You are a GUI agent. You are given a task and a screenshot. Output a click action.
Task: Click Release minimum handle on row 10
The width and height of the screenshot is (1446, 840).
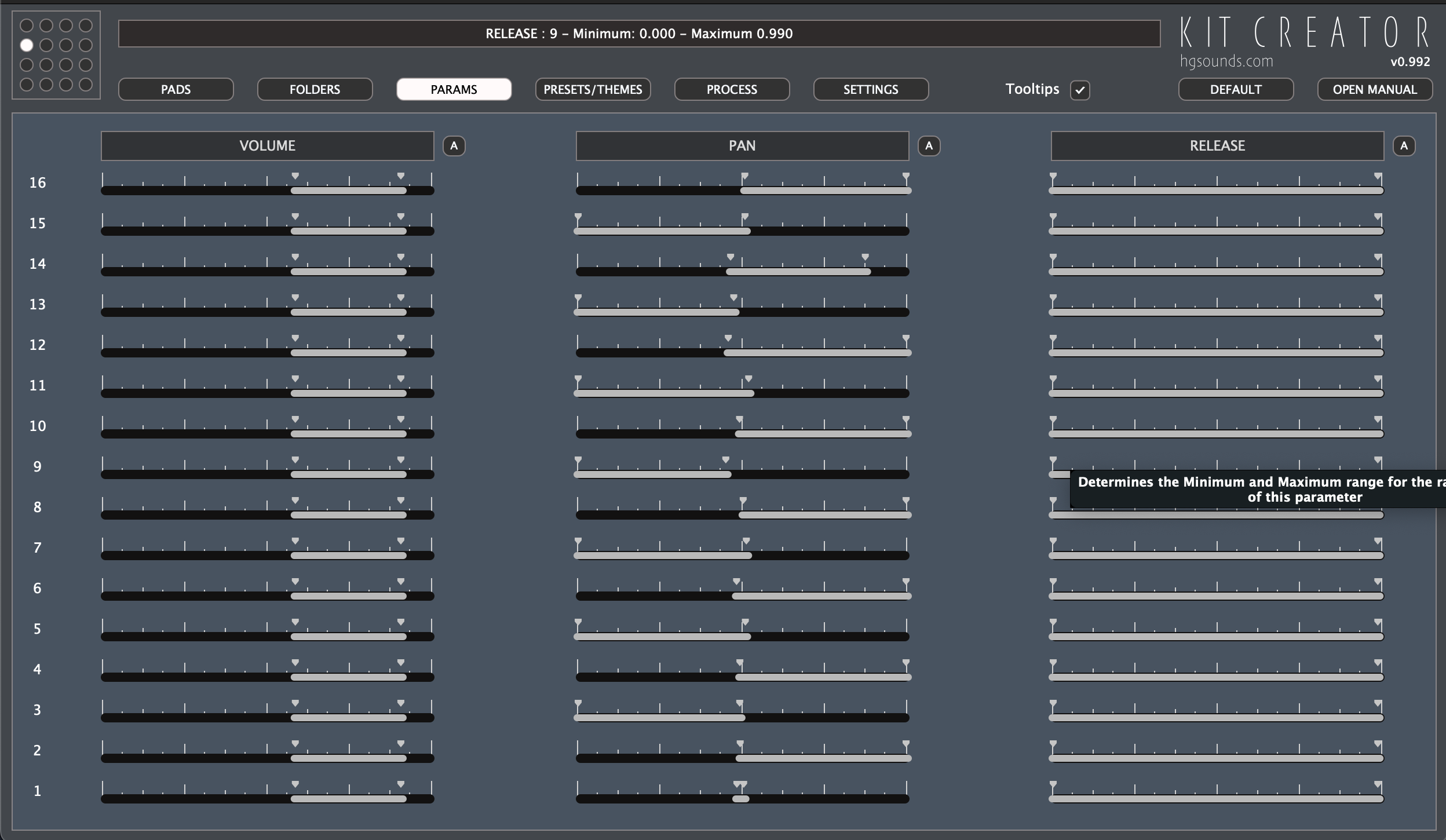click(x=1053, y=419)
